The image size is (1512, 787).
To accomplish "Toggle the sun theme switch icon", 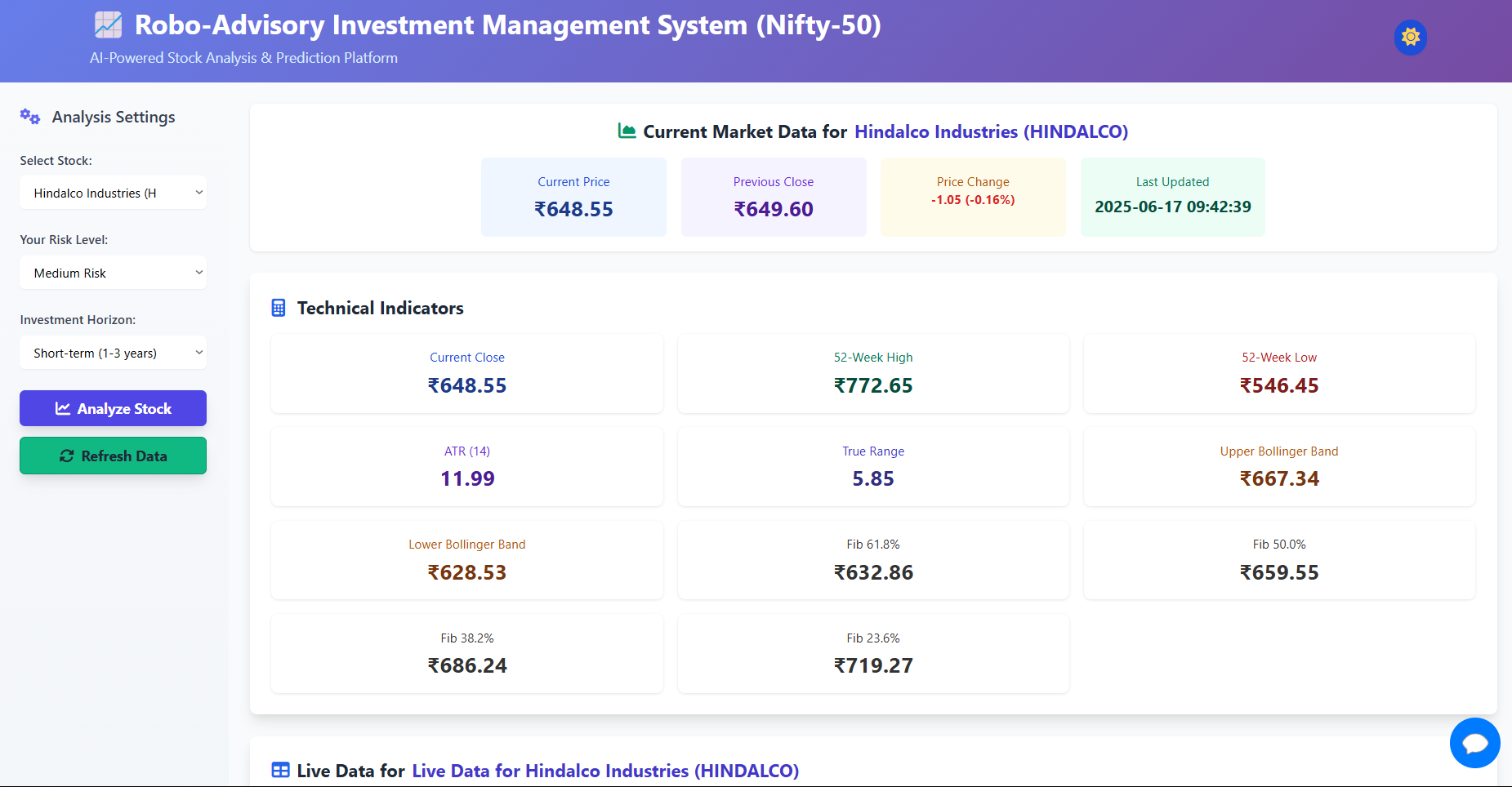I will 1410,38.
